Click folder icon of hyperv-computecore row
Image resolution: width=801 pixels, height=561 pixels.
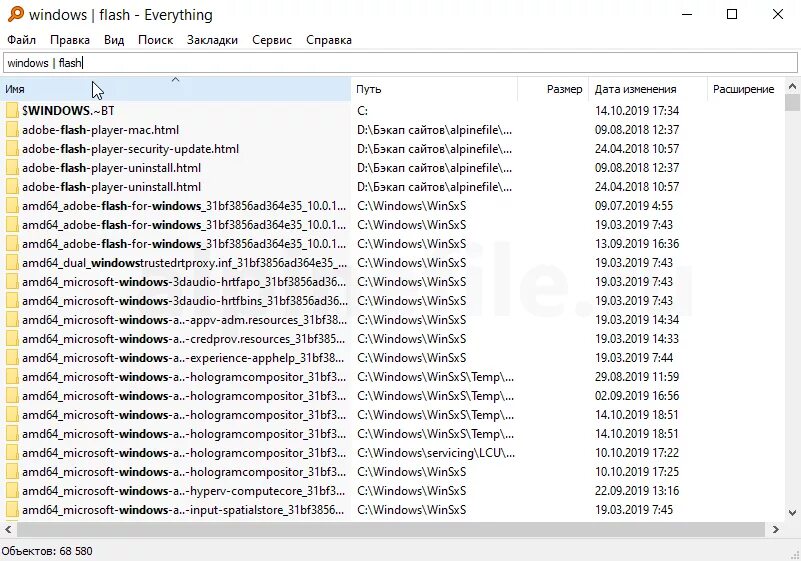coord(12,490)
